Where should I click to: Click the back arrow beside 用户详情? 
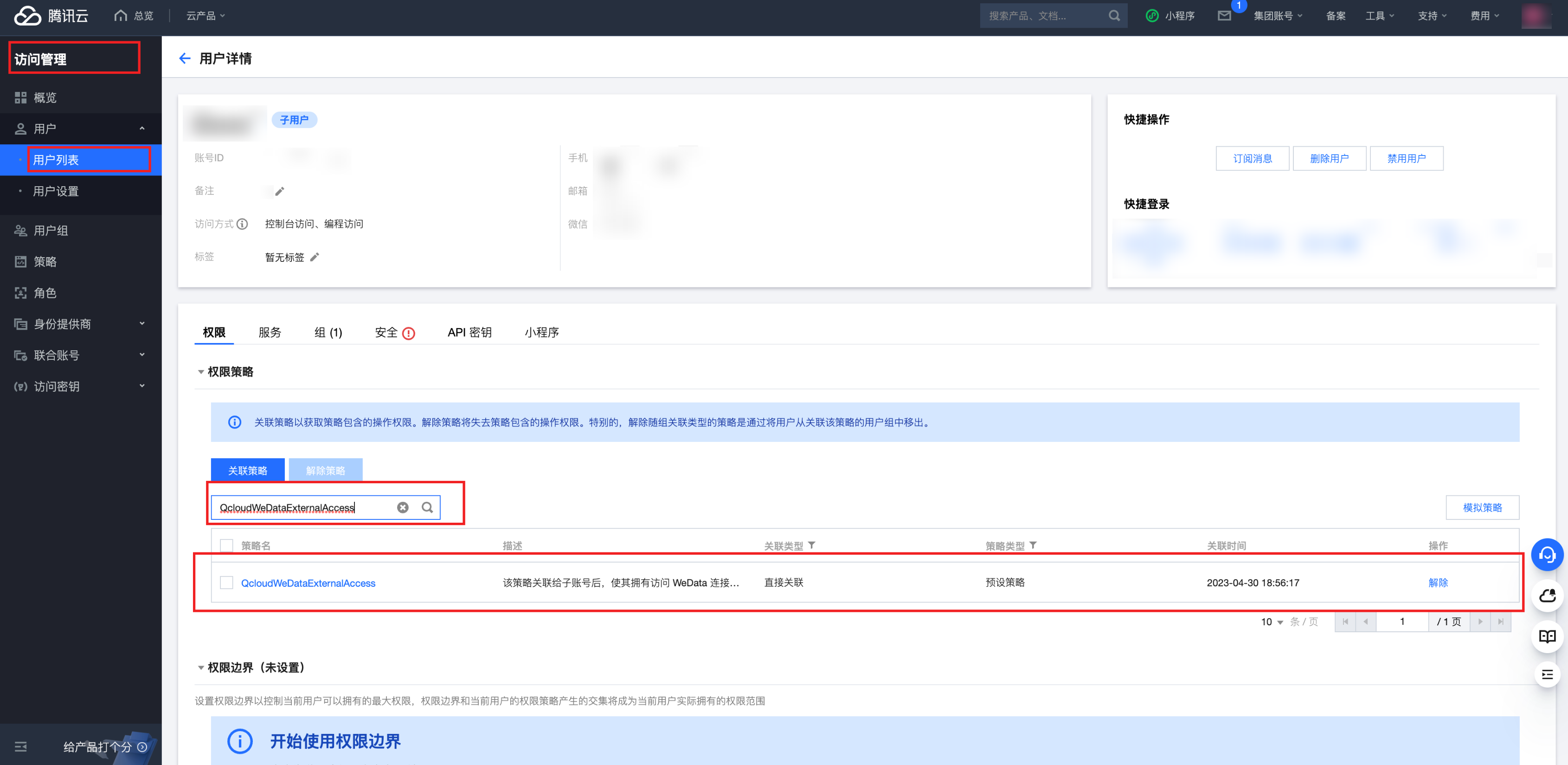185,58
